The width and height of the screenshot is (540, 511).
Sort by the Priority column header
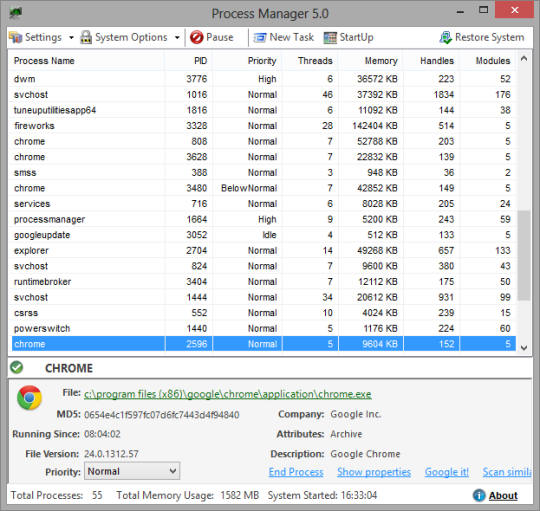tap(247, 61)
